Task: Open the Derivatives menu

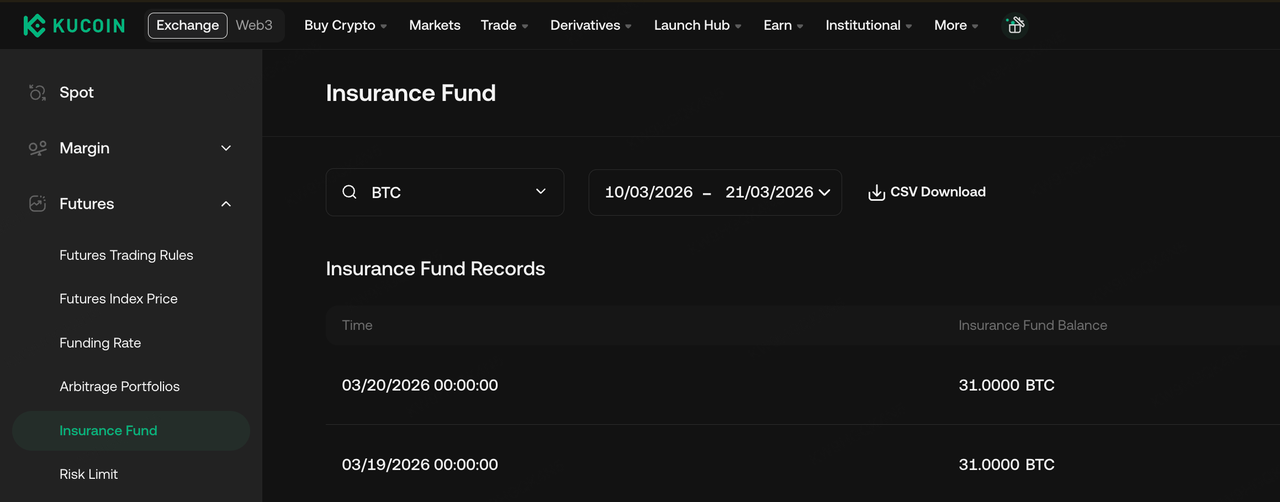Action: (590, 25)
